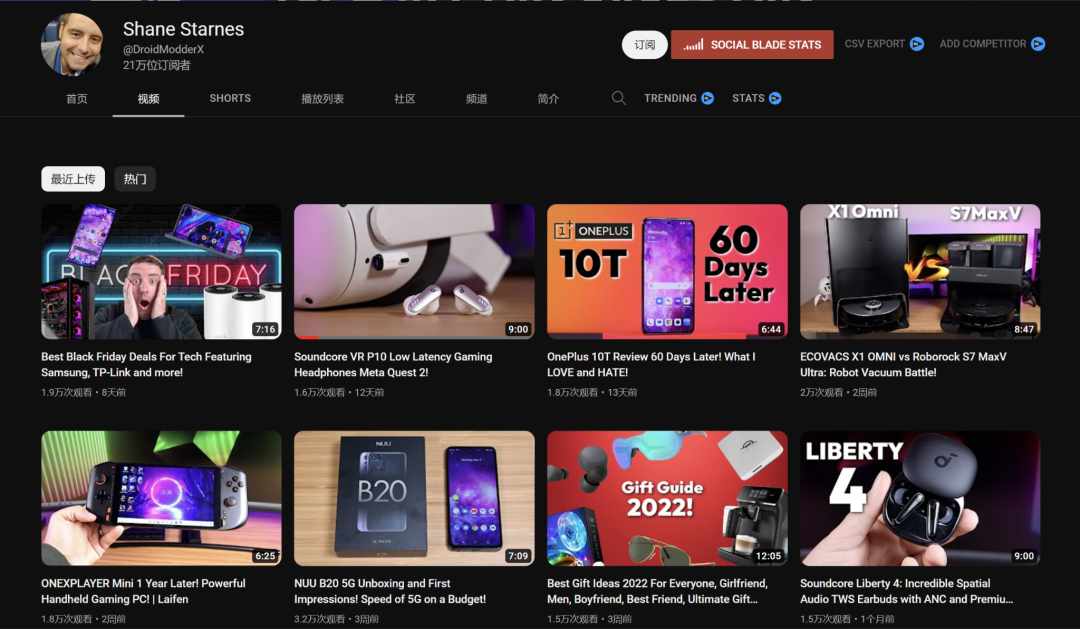The image size is (1080, 629).
Task: Open the TRENDING link
Action: pos(670,99)
